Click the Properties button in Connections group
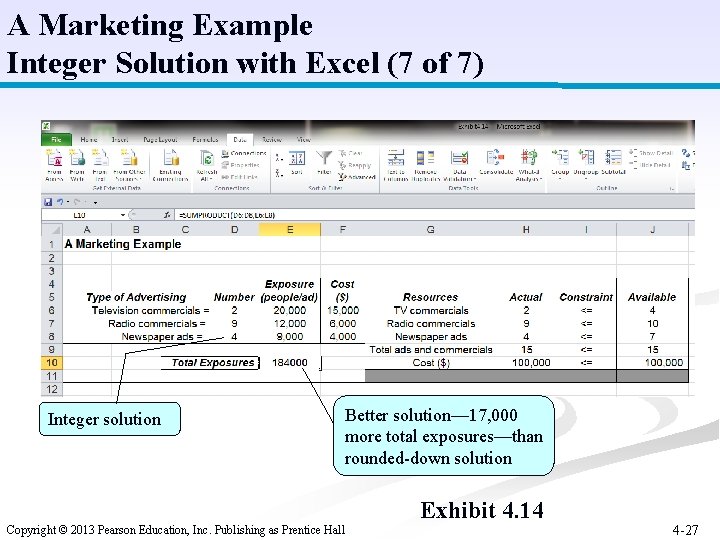Viewport: 720px width, 540px height. 241,165
